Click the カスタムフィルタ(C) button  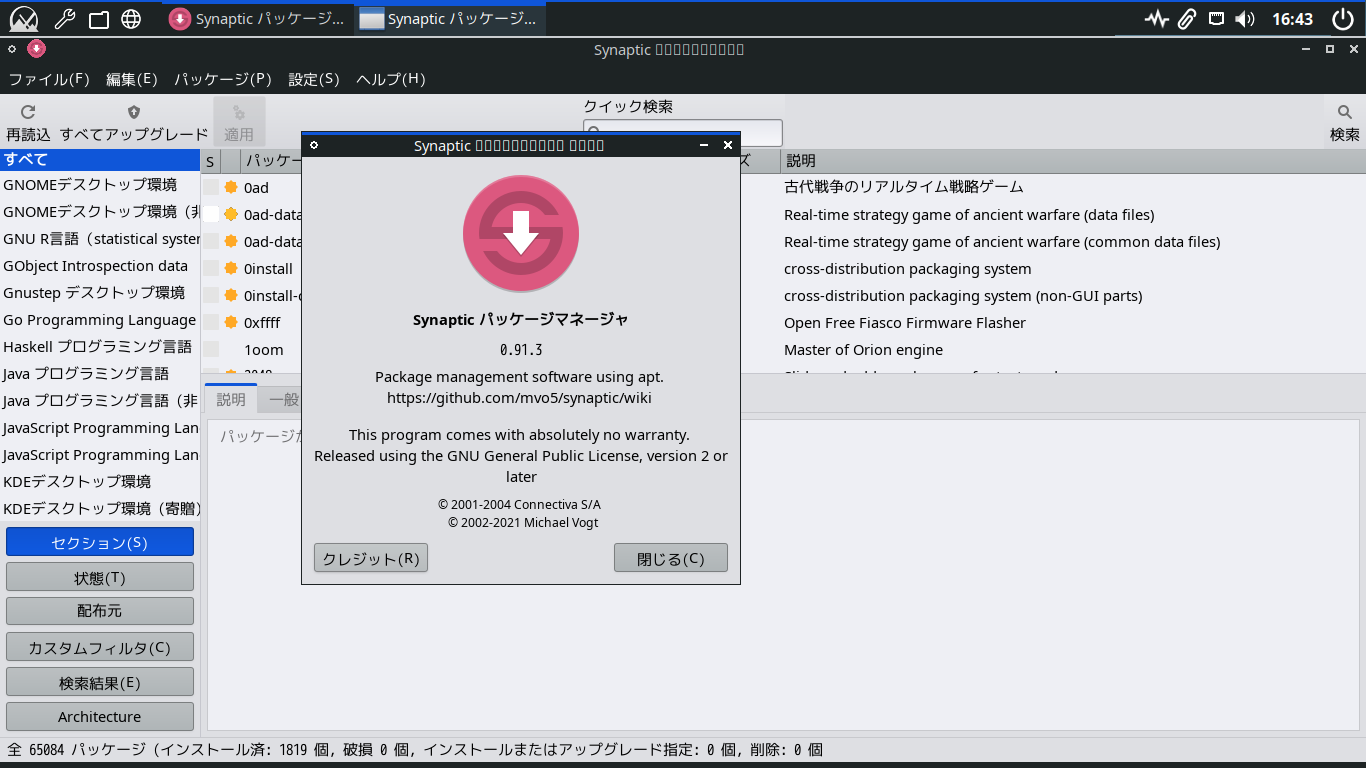click(100, 647)
